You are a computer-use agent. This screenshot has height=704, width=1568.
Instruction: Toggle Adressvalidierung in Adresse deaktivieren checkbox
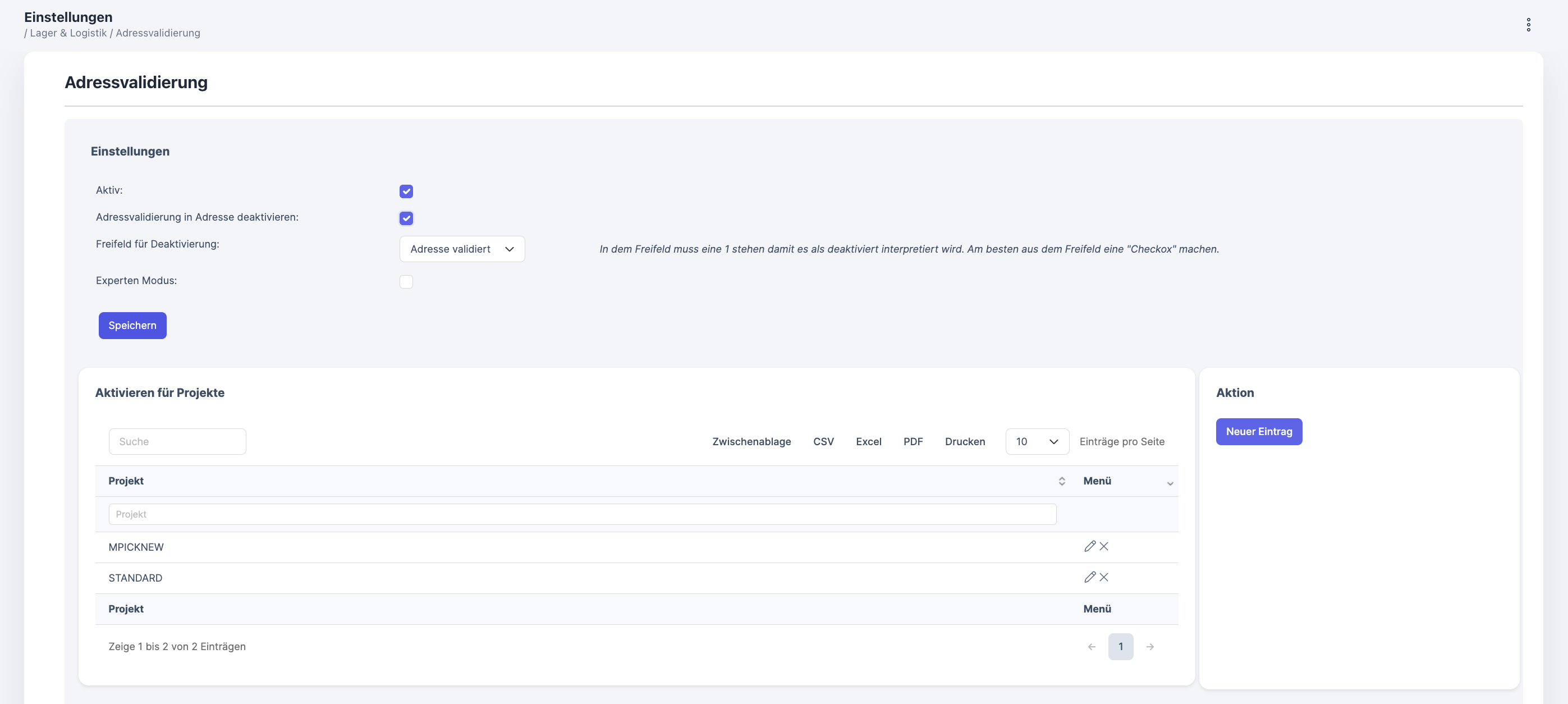pyautogui.click(x=406, y=218)
